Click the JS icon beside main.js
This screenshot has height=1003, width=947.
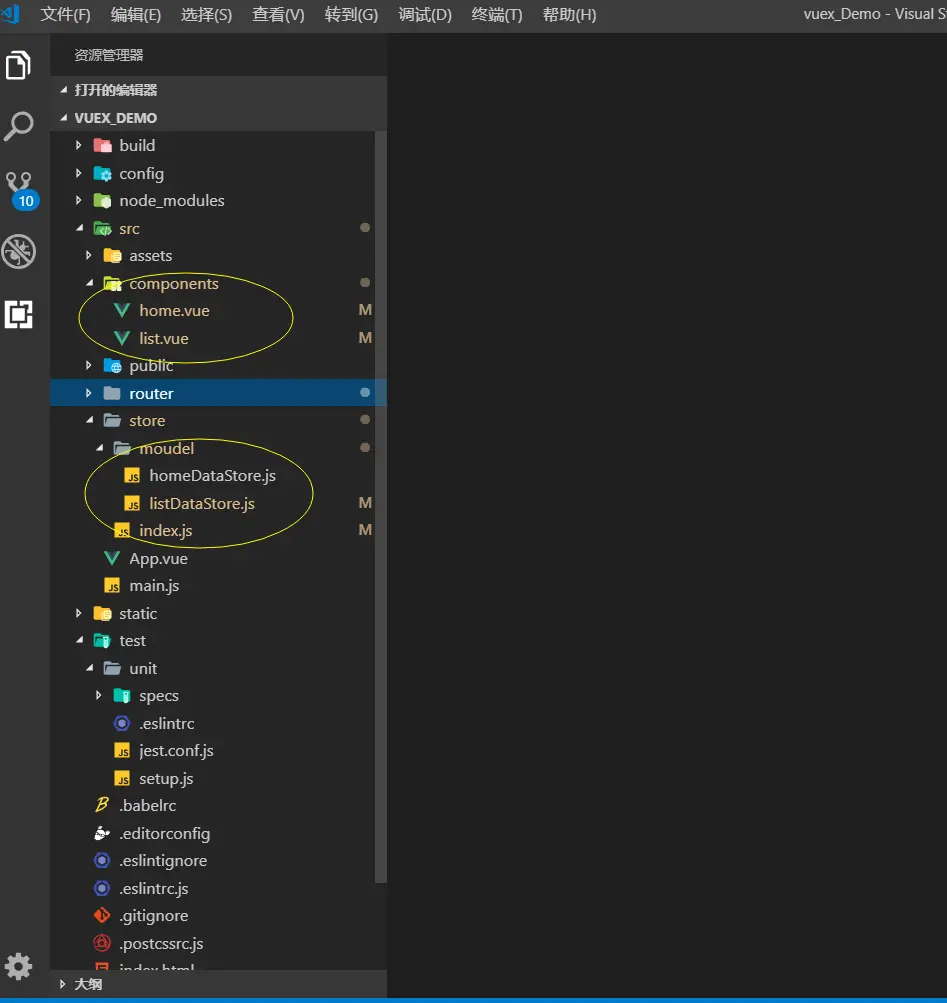click(112, 586)
